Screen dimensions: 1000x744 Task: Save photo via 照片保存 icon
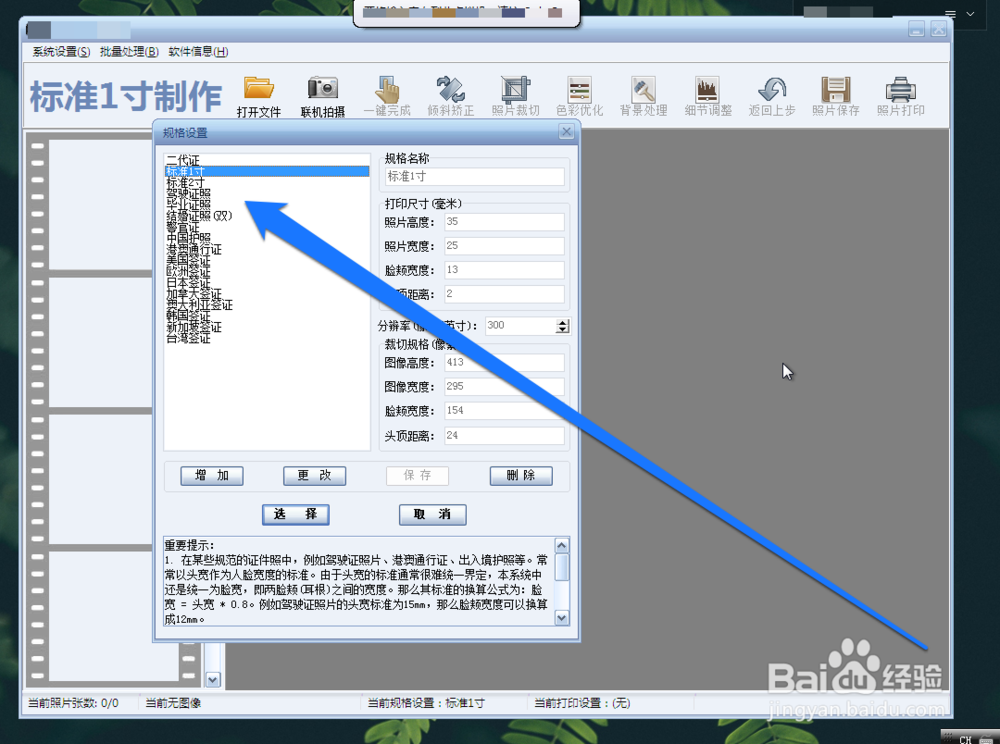click(835, 96)
